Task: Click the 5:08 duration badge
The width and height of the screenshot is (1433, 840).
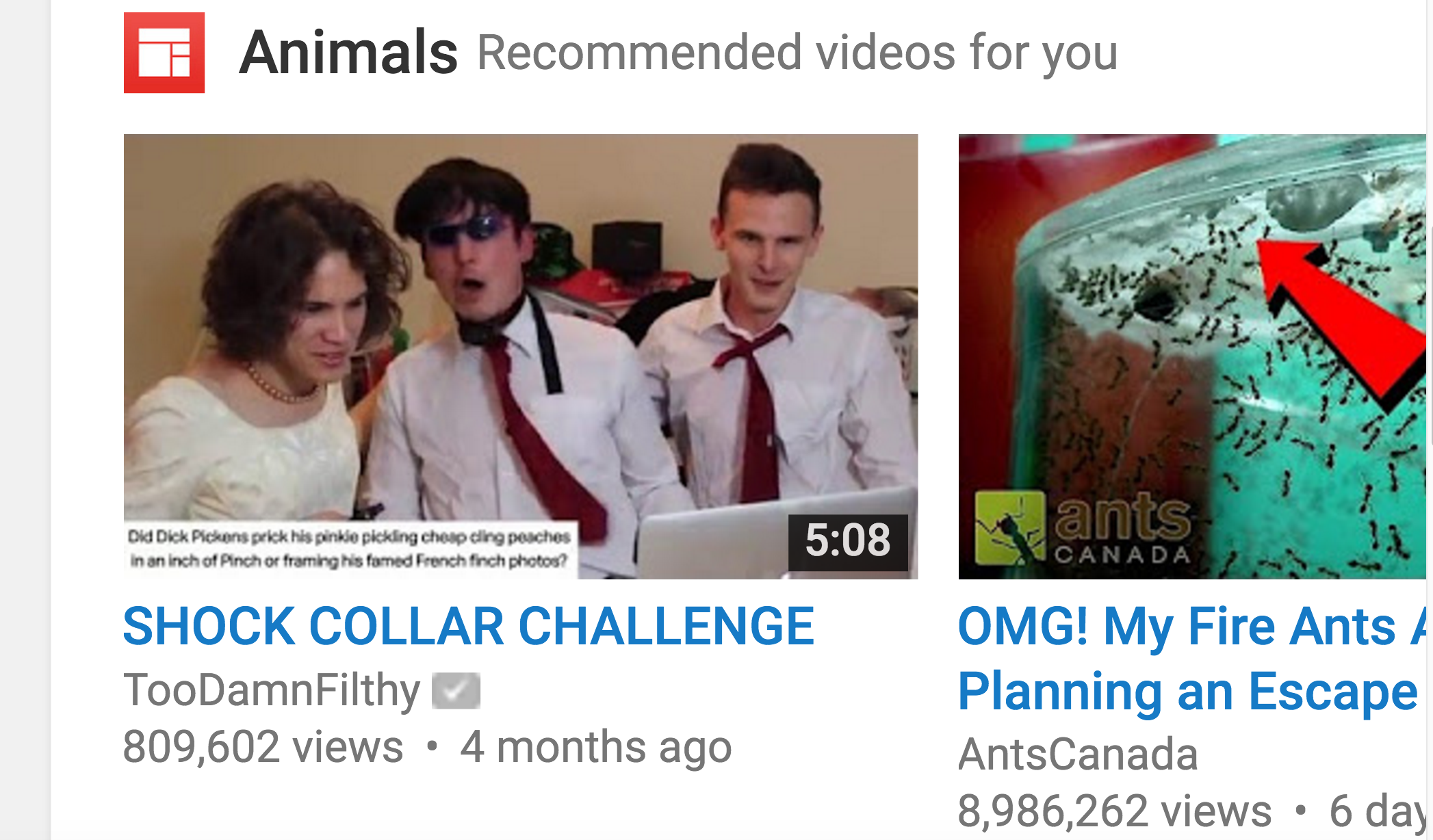Action: (x=848, y=540)
